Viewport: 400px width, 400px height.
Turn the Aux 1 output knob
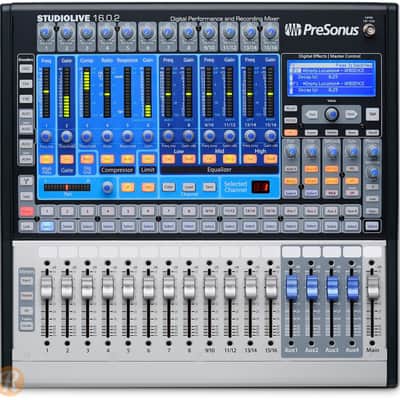pyautogui.click(x=291, y=151)
